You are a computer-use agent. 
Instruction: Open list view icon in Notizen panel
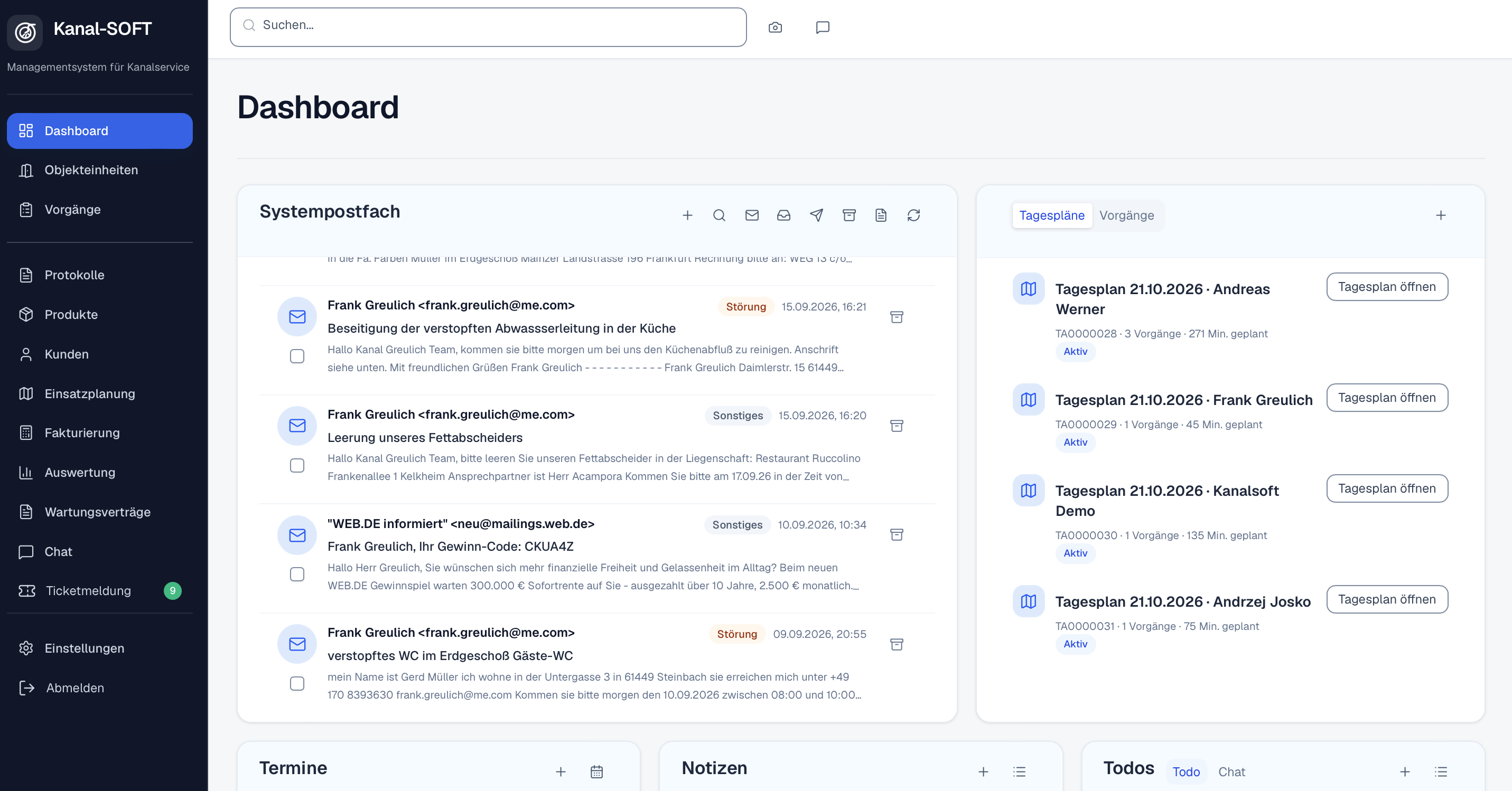(x=1019, y=771)
